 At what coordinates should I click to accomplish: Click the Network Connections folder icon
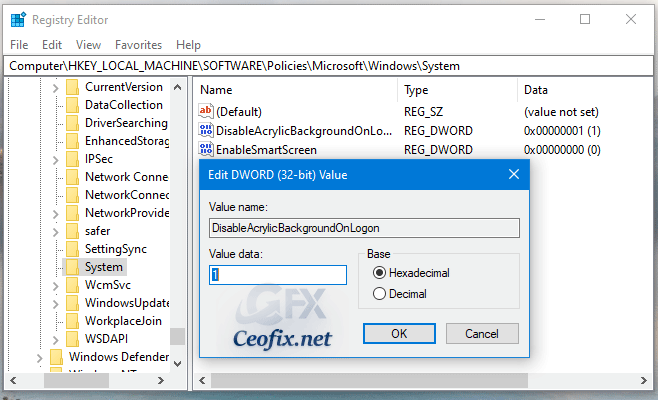click(72, 177)
